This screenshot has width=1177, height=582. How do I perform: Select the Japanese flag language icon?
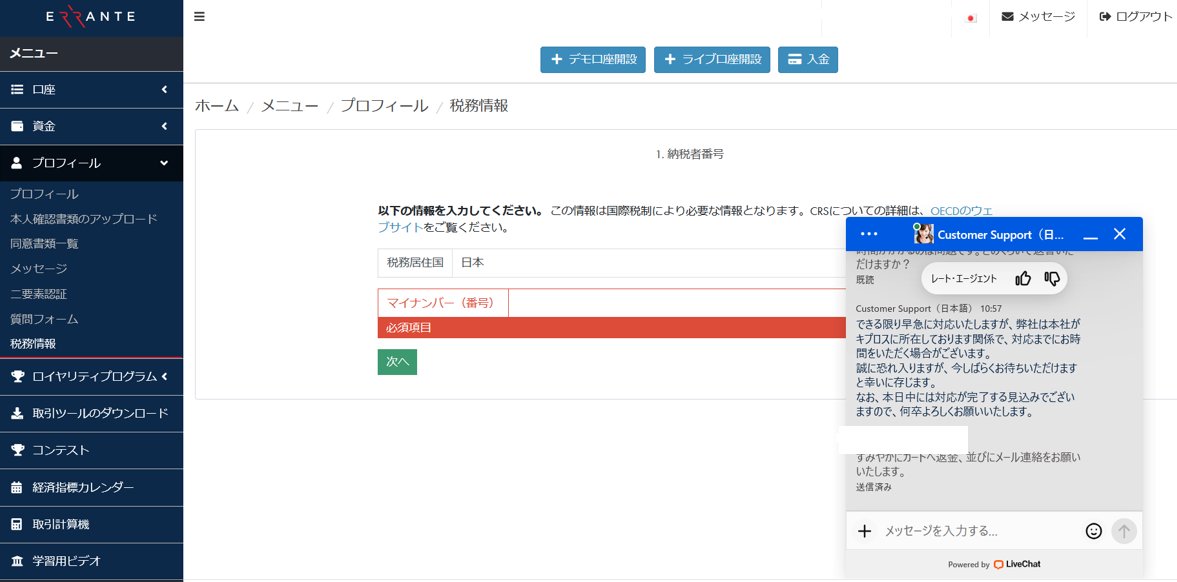coord(969,18)
